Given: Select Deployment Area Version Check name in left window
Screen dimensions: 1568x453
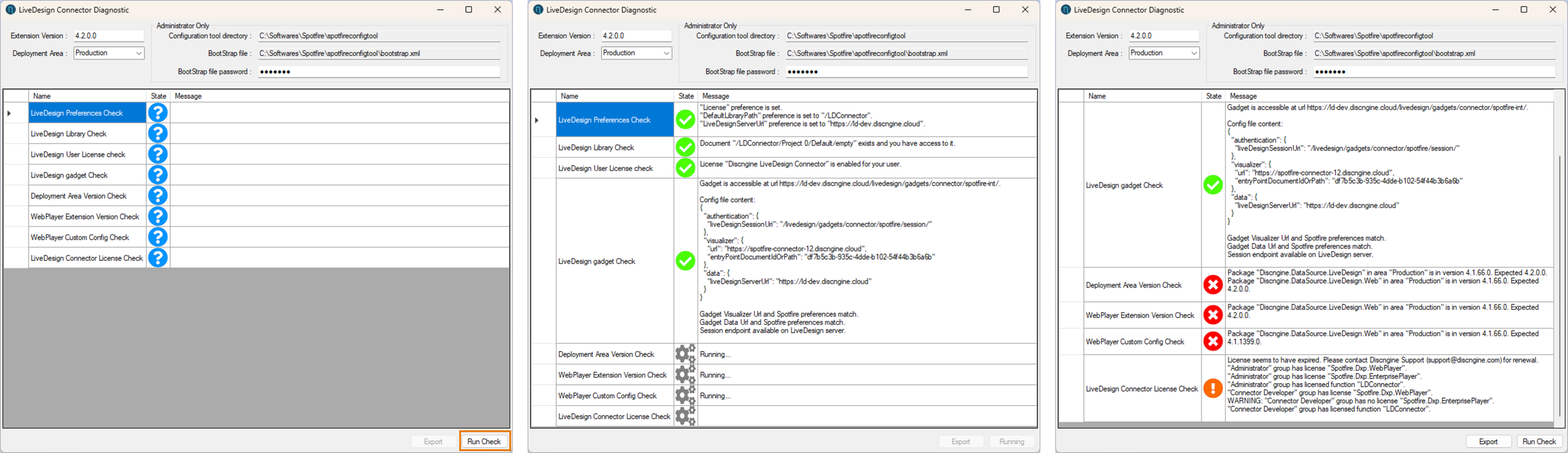Looking at the screenshot, I should coord(79,196).
